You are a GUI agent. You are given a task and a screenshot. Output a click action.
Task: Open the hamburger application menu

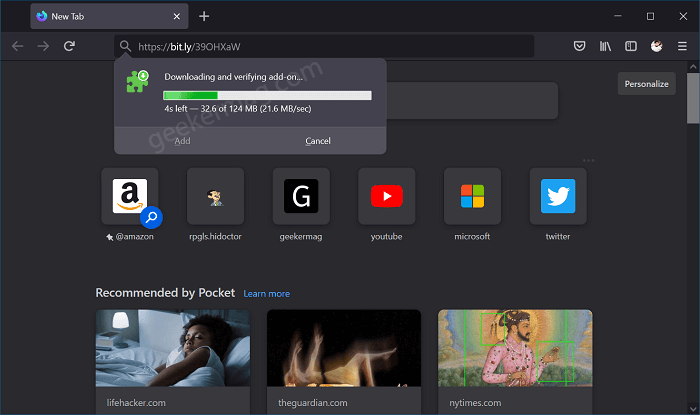click(x=682, y=46)
